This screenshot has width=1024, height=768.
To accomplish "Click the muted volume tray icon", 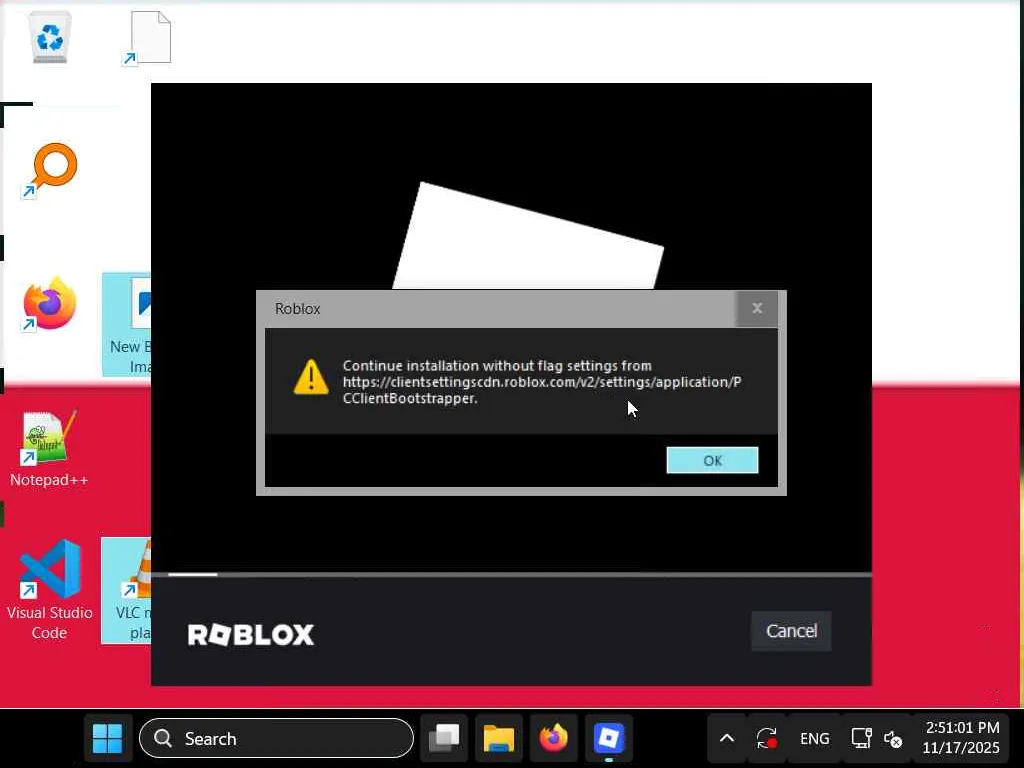I will tap(893, 739).
